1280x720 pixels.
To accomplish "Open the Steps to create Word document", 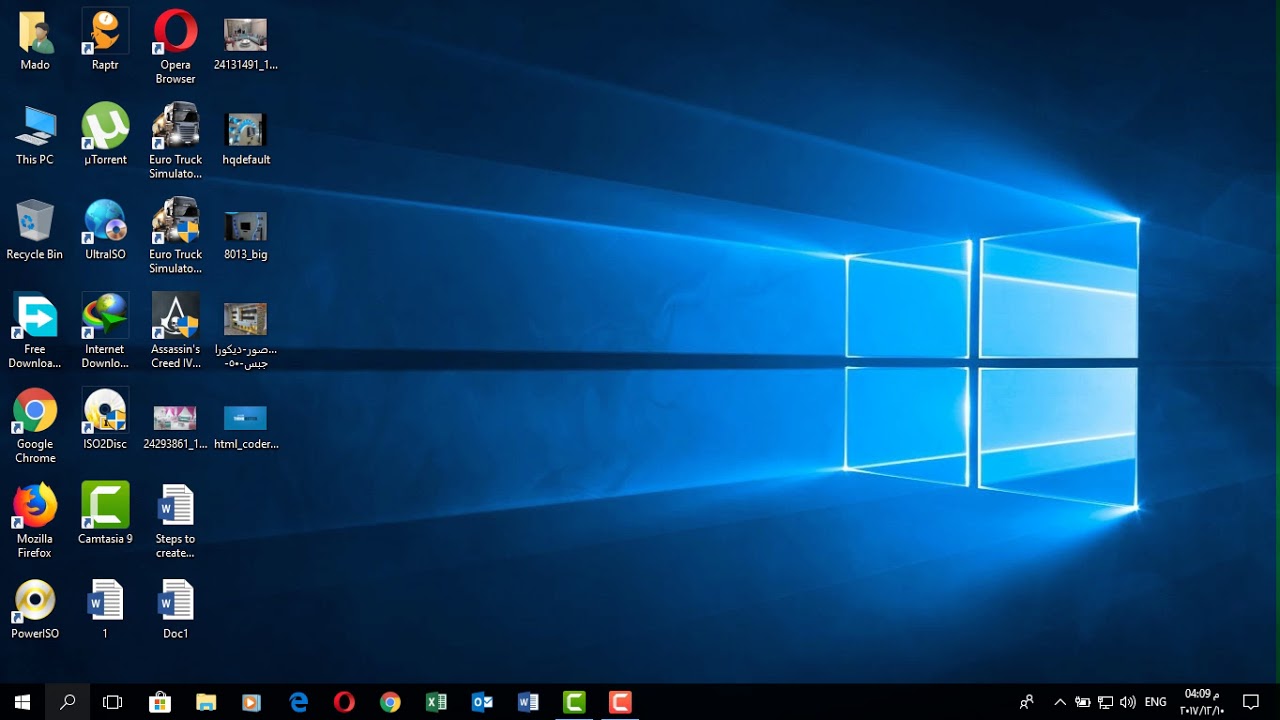I will tap(175, 506).
